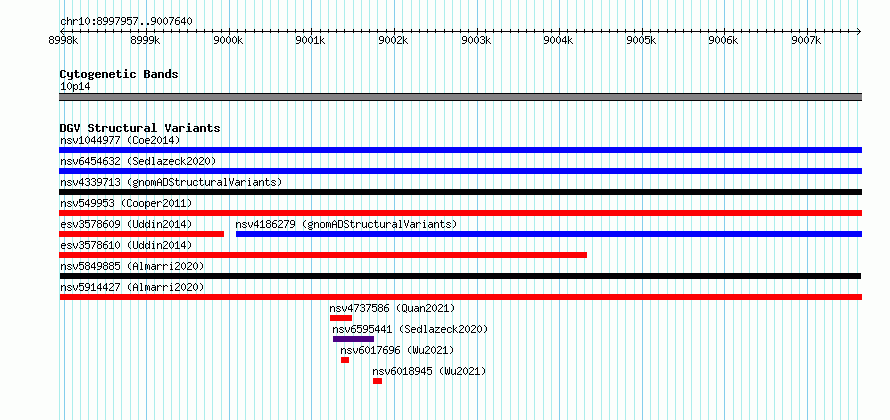Open the nsv6454632 (Sedlazeck2020) label
The height and width of the screenshot is (420, 890).
click(138, 161)
